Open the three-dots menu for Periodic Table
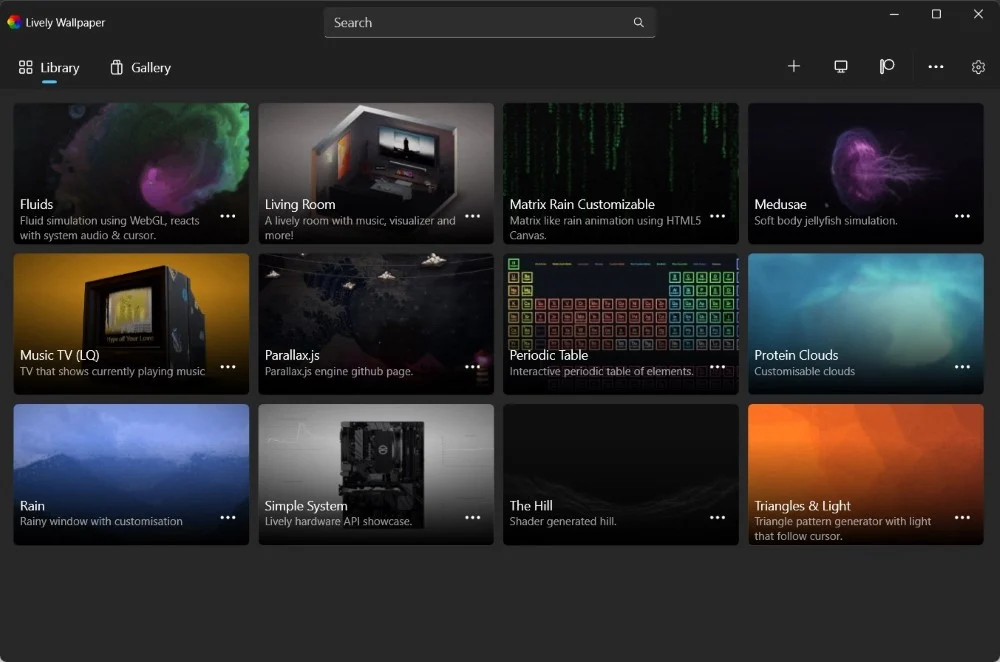Screen dimensions: 1000x662 pyautogui.click(x=717, y=367)
